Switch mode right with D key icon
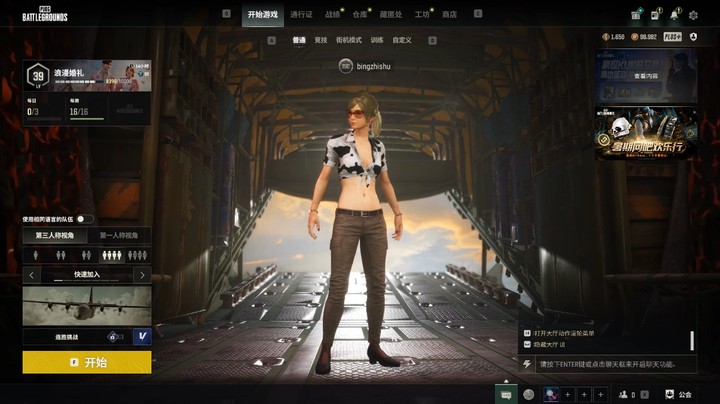720x404 pixels. coord(432,40)
